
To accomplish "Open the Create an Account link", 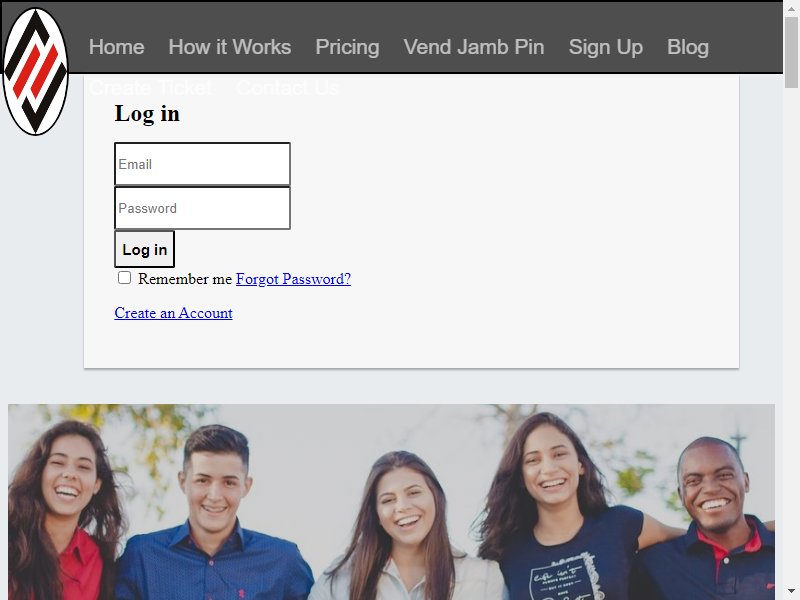I will click(x=173, y=313).
